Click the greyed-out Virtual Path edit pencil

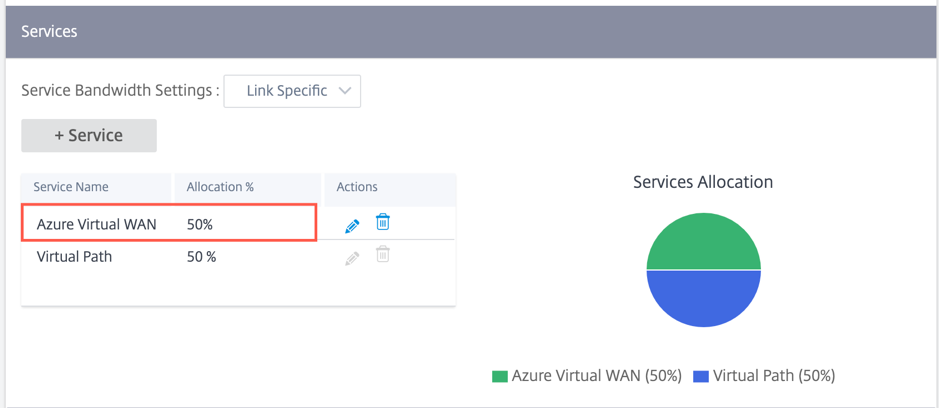(352, 259)
